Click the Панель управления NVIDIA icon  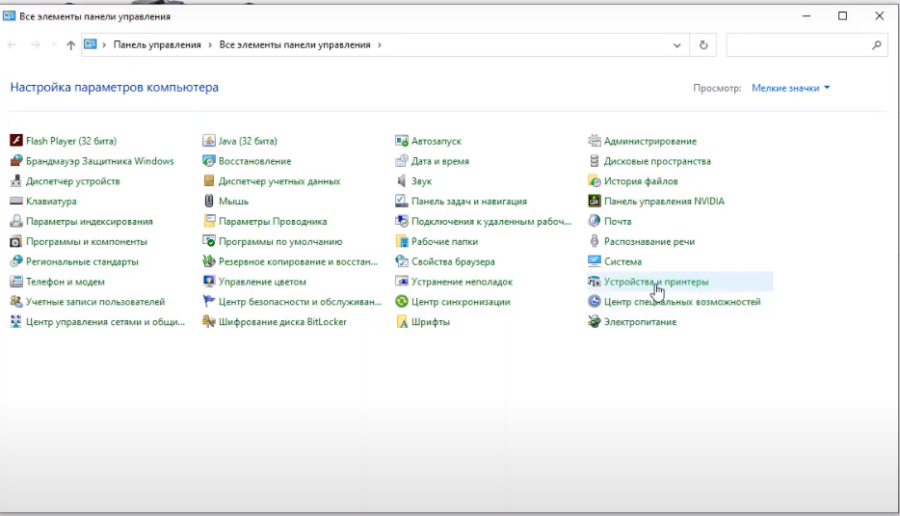pyautogui.click(x=594, y=201)
